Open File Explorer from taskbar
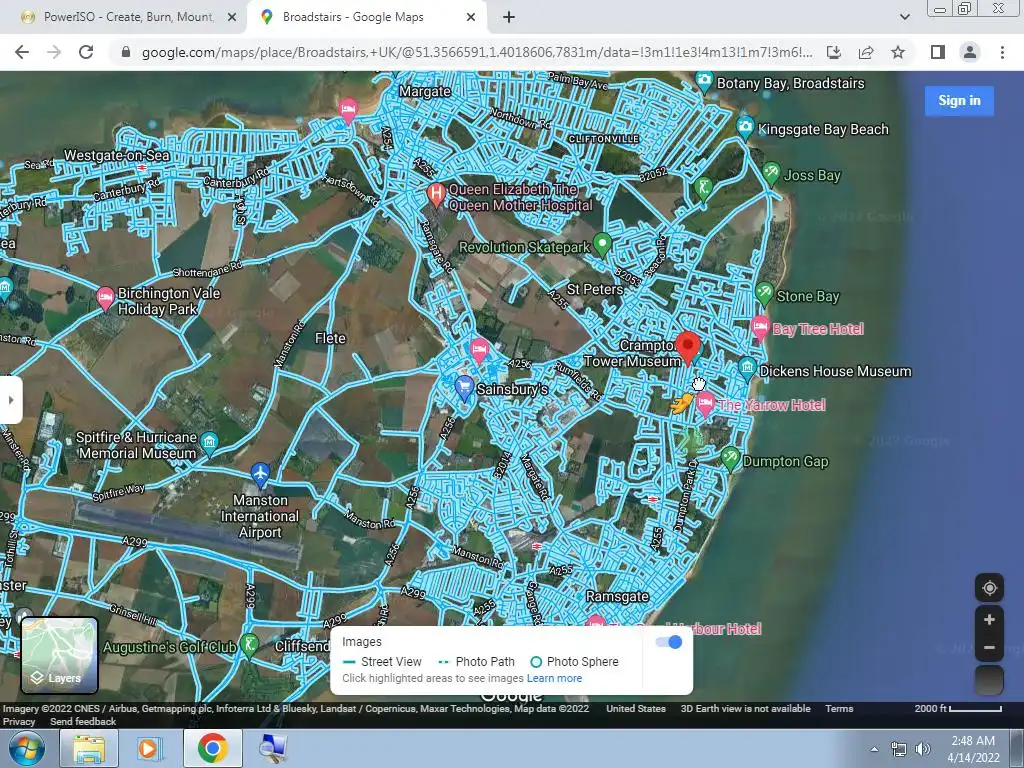 [x=89, y=748]
